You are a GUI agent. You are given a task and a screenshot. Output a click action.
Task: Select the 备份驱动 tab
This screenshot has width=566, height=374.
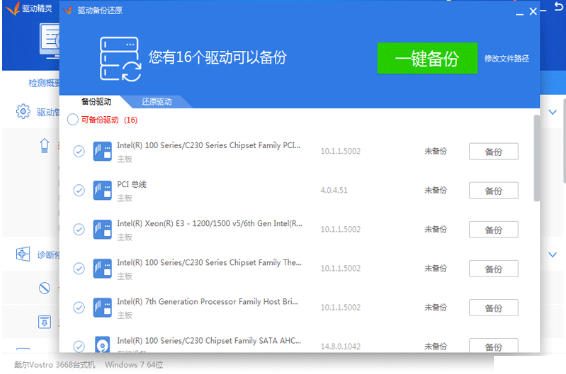pyautogui.click(x=96, y=101)
